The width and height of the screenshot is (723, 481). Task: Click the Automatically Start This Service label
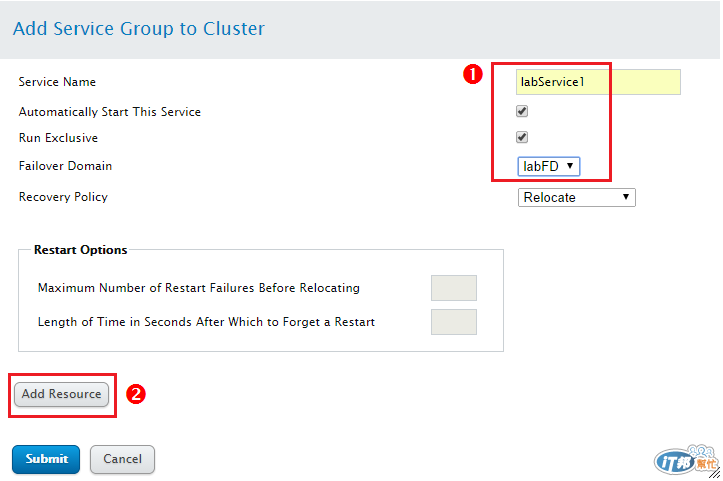click(x=110, y=112)
